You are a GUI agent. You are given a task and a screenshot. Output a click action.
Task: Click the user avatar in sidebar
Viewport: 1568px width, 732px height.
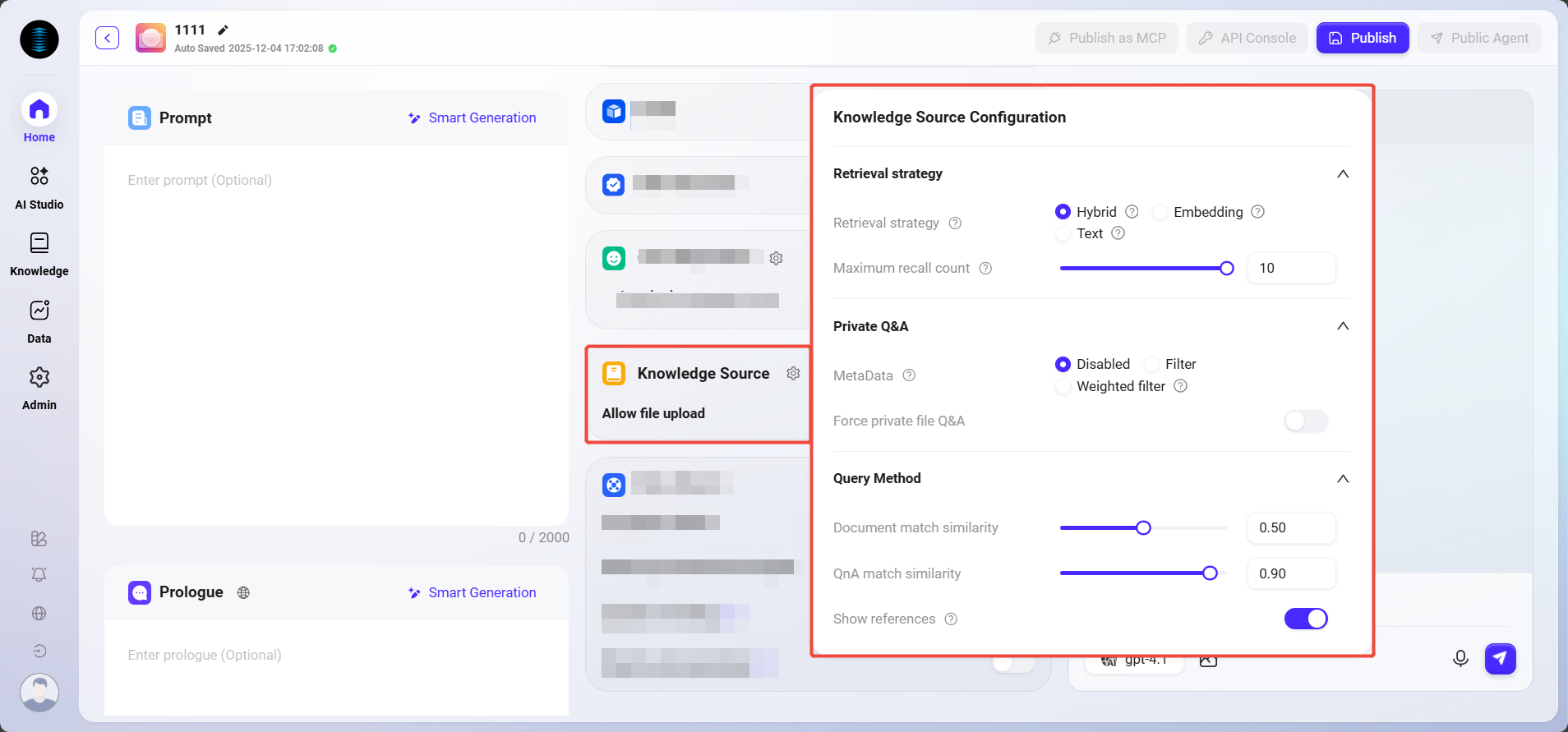click(x=39, y=692)
